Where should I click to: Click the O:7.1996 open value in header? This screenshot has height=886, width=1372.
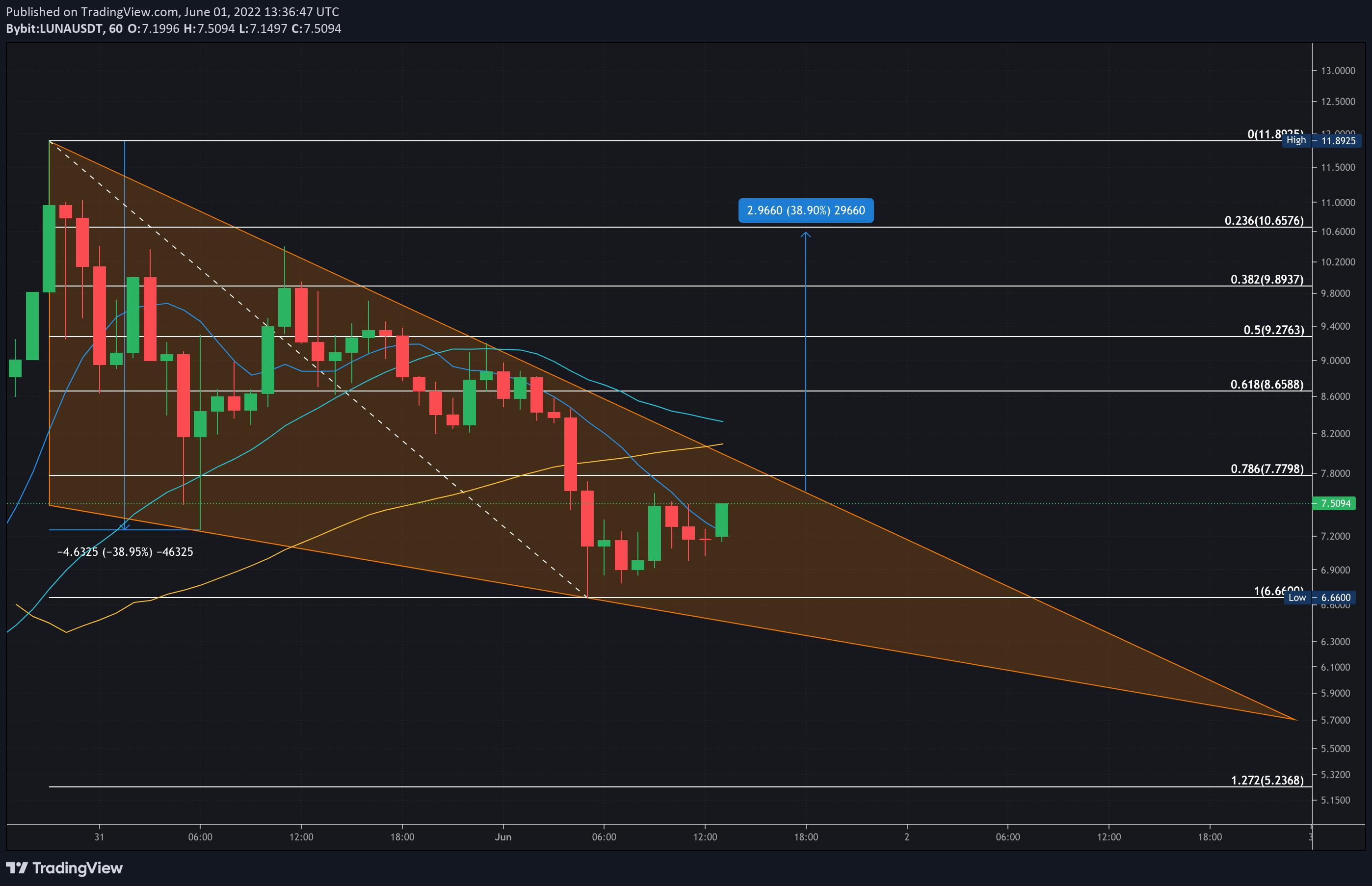pos(153,29)
